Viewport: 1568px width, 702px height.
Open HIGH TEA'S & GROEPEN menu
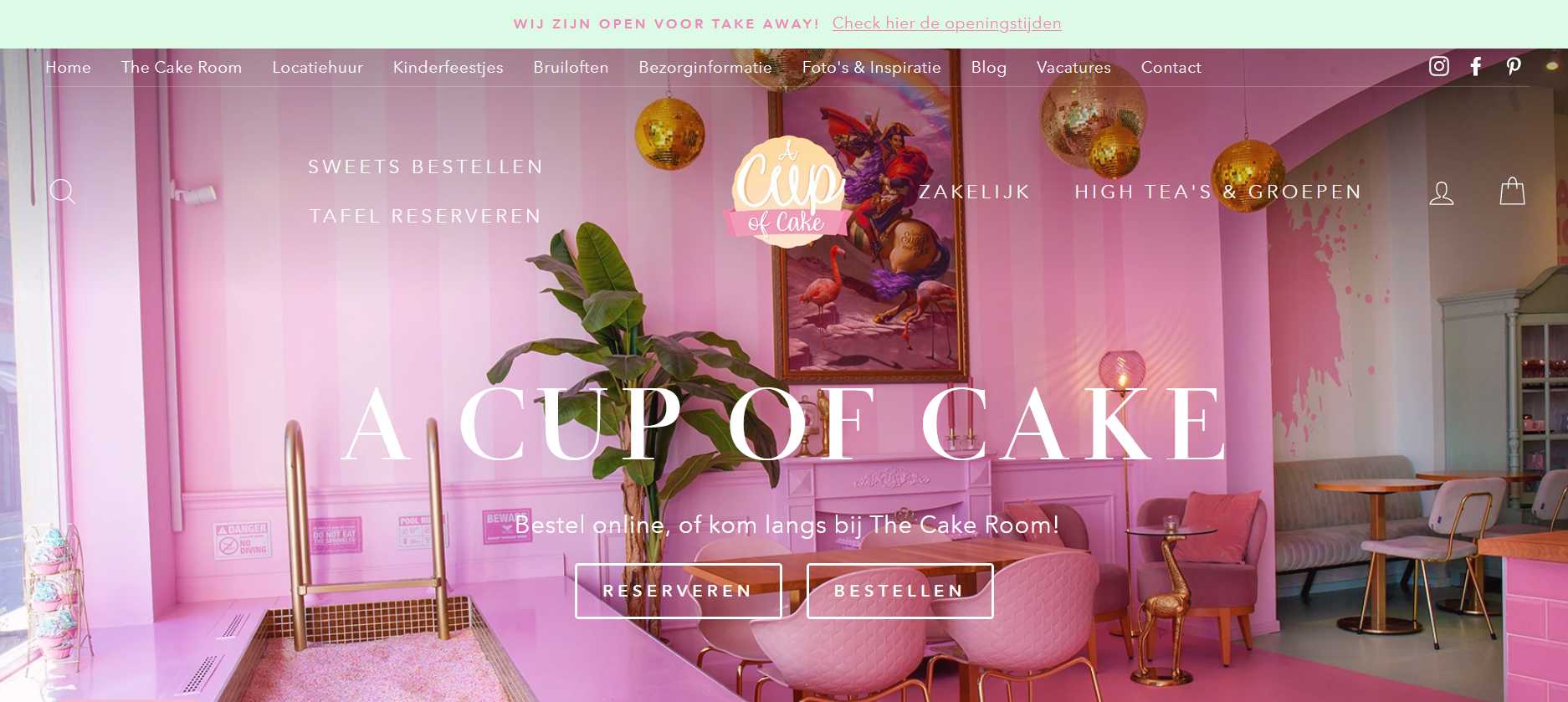(1218, 192)
